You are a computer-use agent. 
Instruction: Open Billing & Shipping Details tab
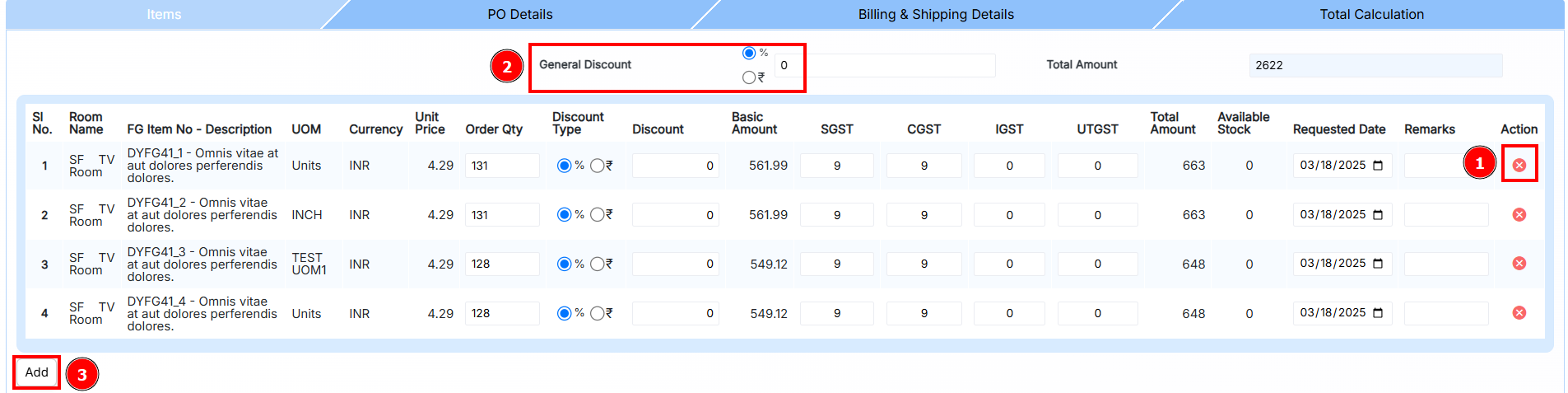click(935, 15)
